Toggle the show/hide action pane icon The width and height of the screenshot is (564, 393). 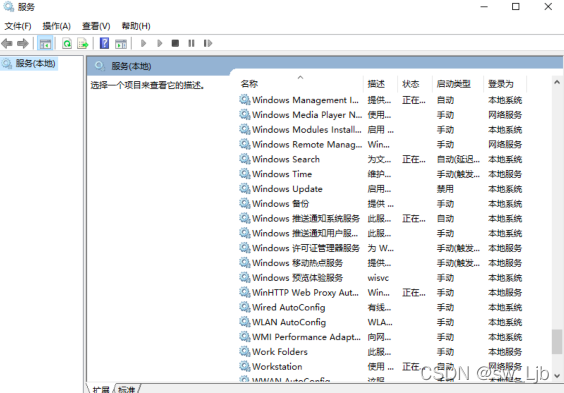121,44
